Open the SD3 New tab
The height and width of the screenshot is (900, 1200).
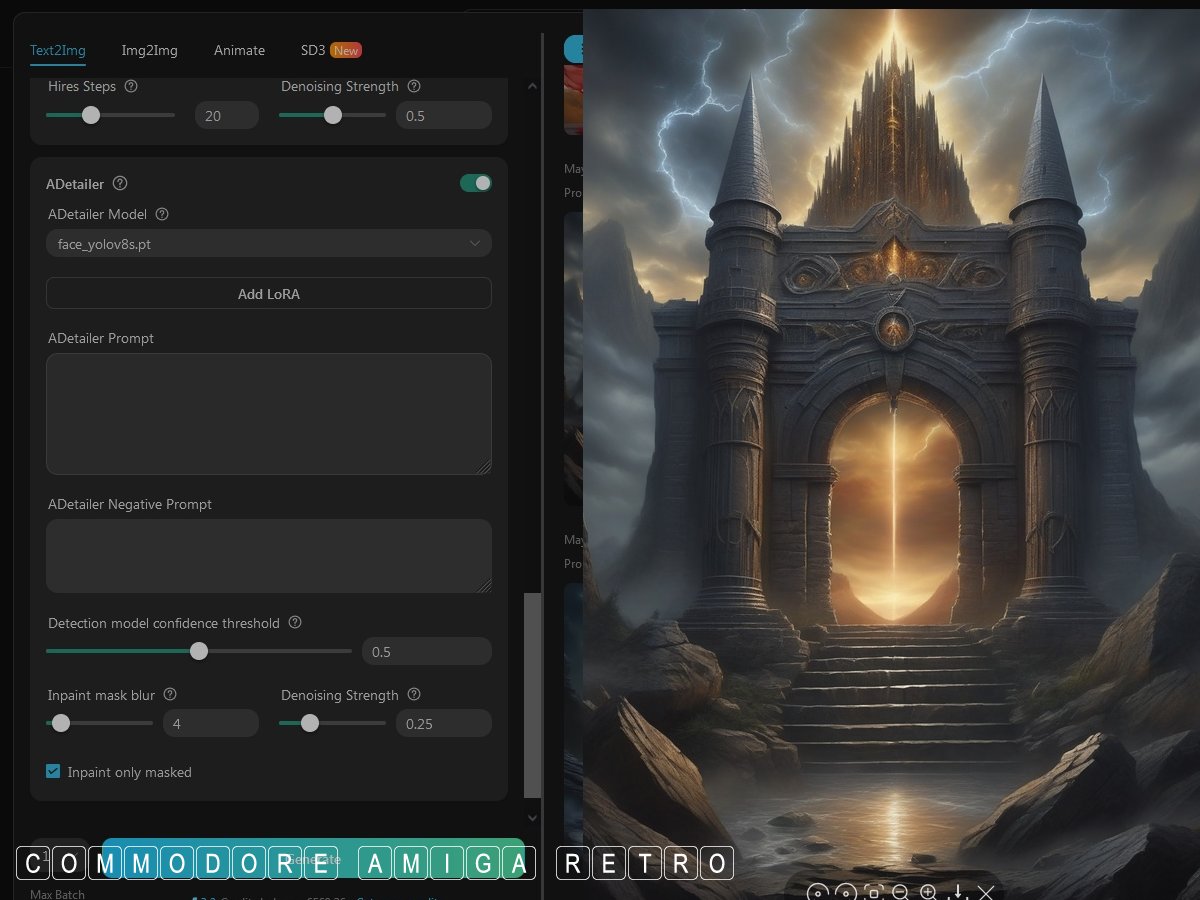tap(330, 50)
